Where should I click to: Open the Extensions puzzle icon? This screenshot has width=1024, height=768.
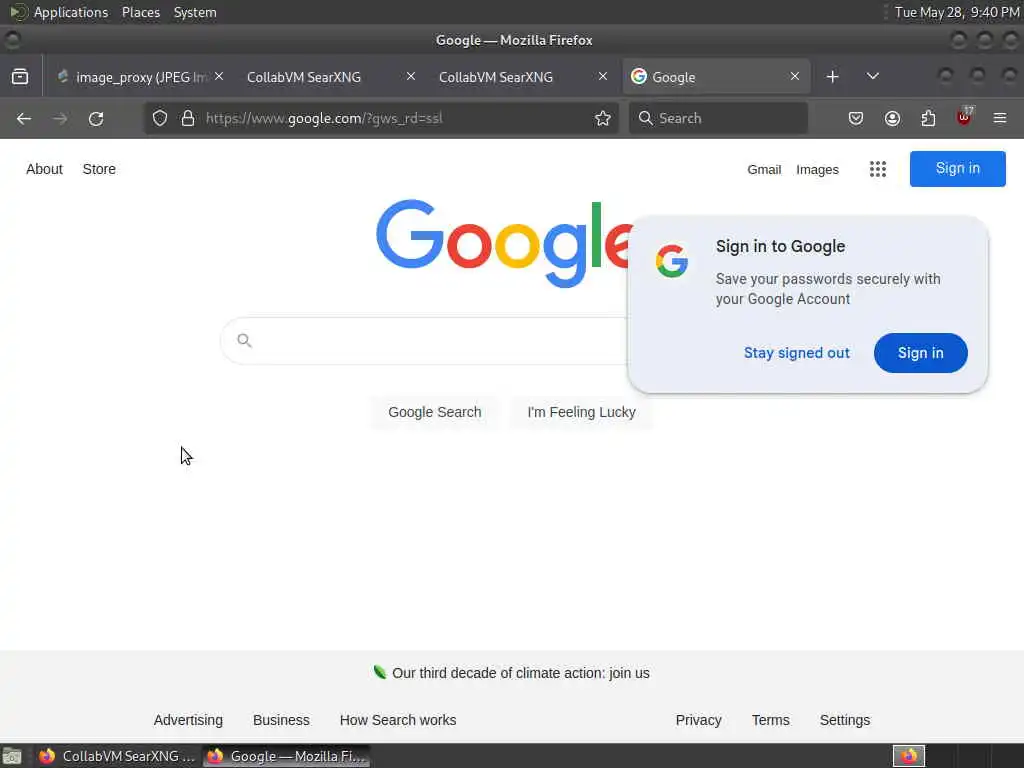(928, 118)
